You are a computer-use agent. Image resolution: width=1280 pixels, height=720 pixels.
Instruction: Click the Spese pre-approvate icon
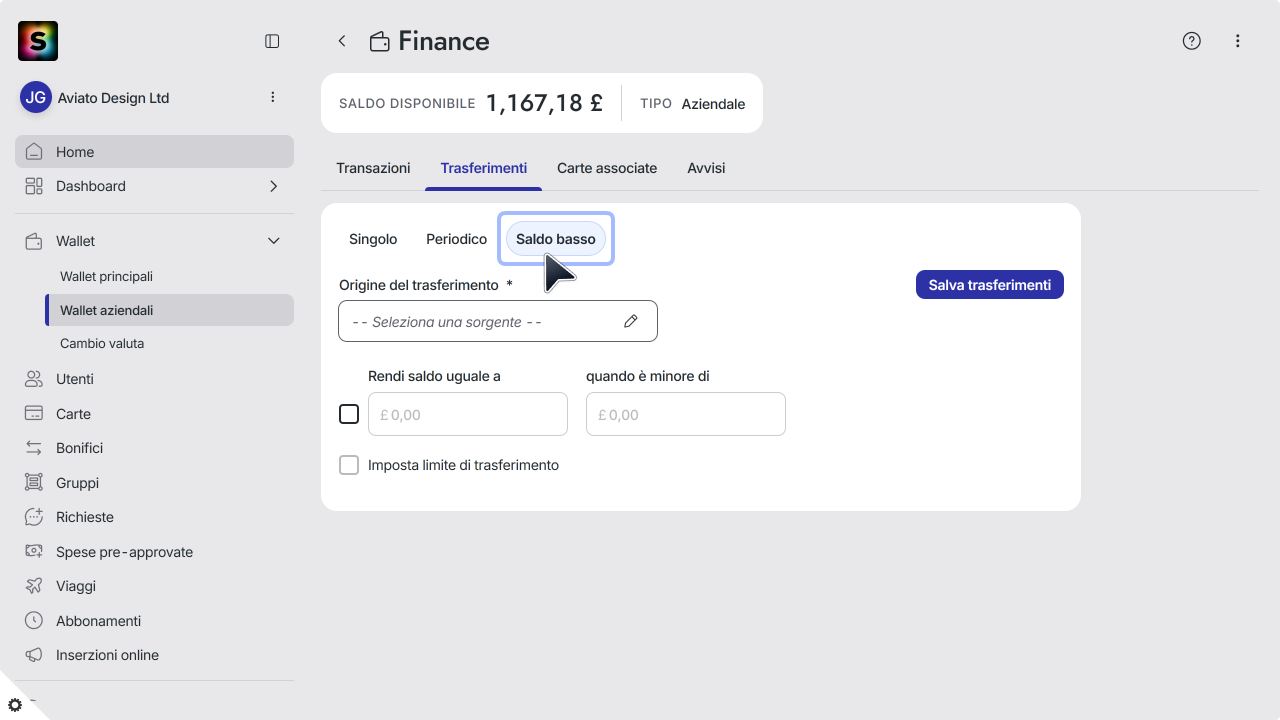point(34,552)
